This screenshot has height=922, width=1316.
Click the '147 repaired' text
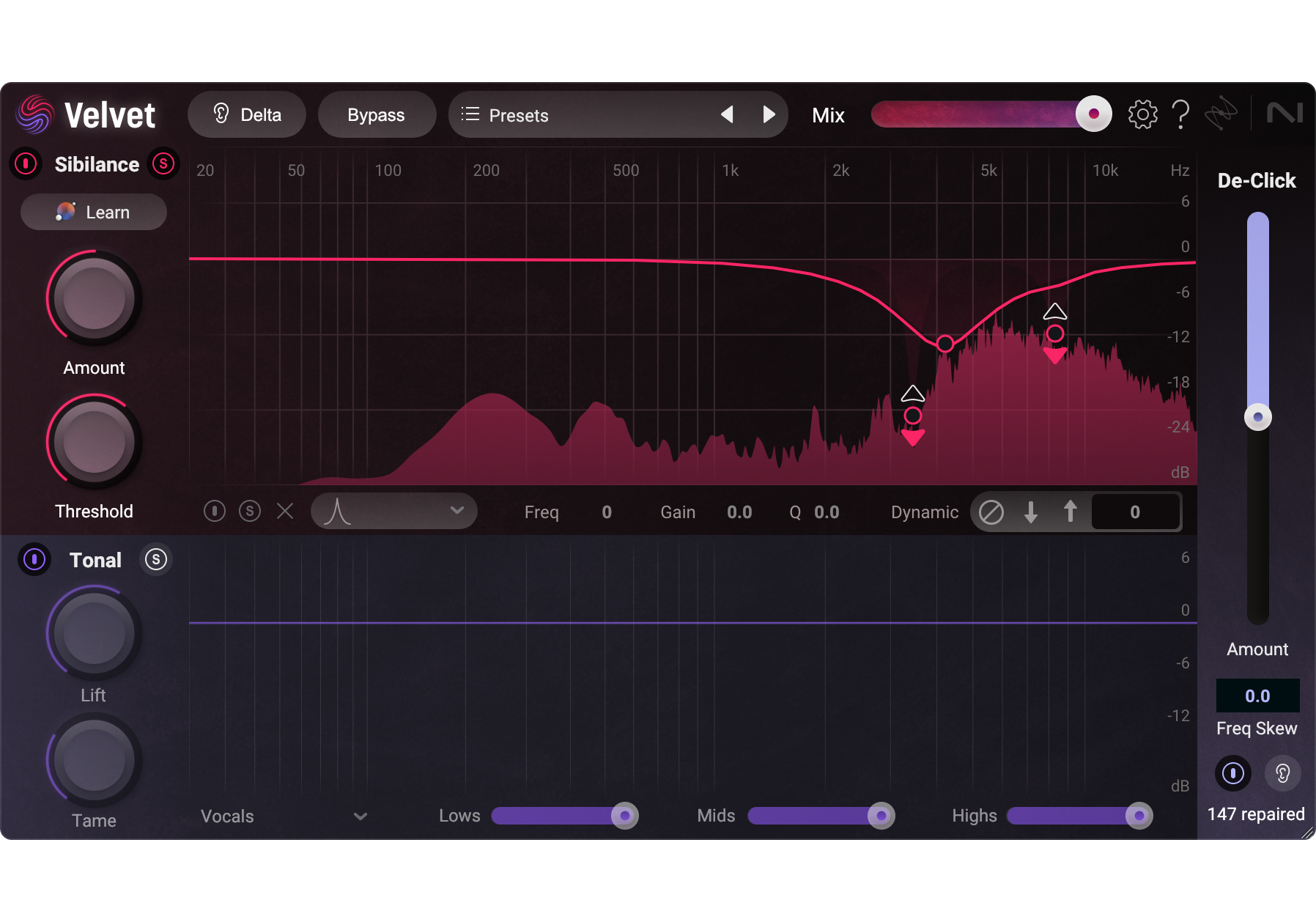pyautogui.click(x=1256, y=814)
